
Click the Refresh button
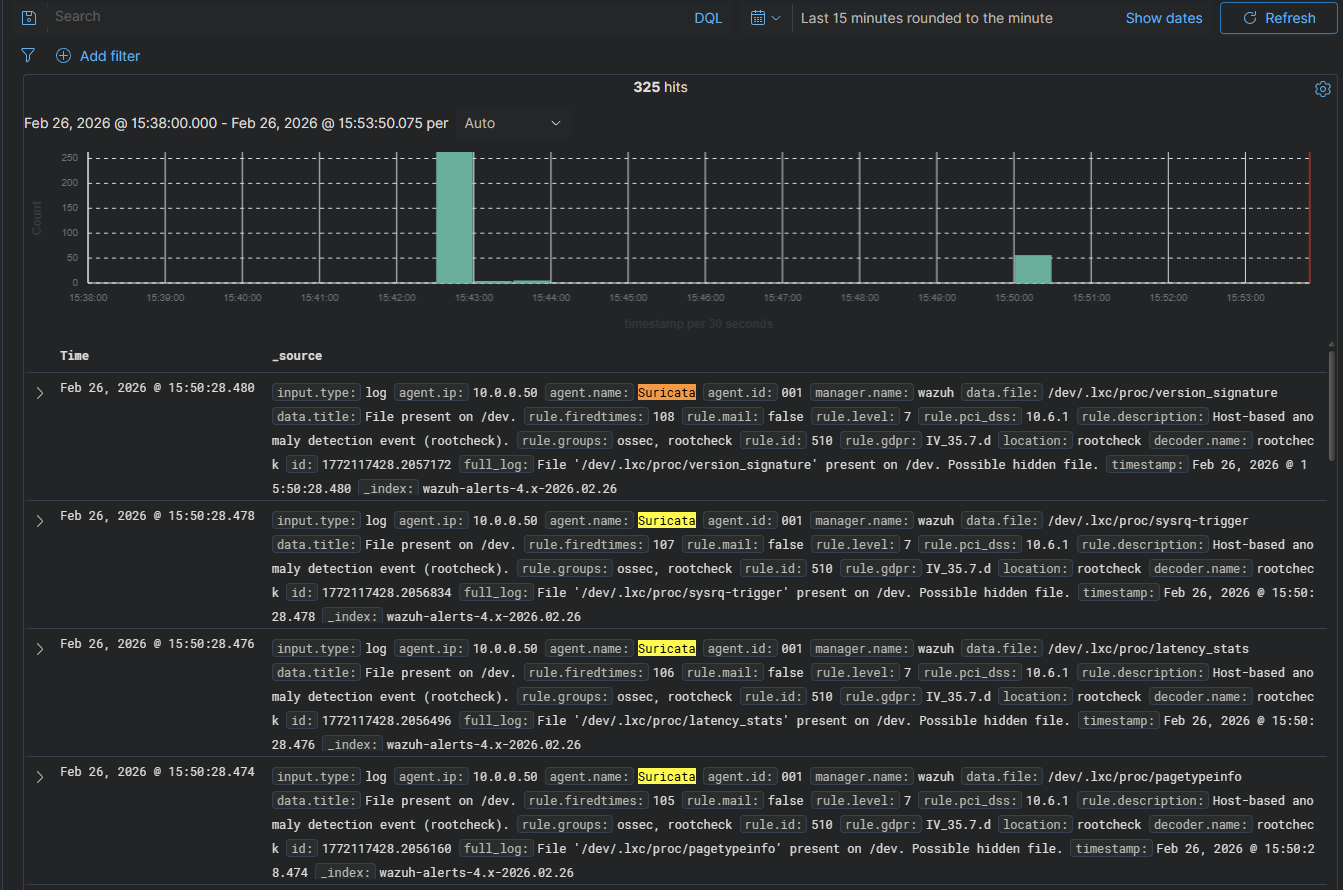[x=1278, y=18]
